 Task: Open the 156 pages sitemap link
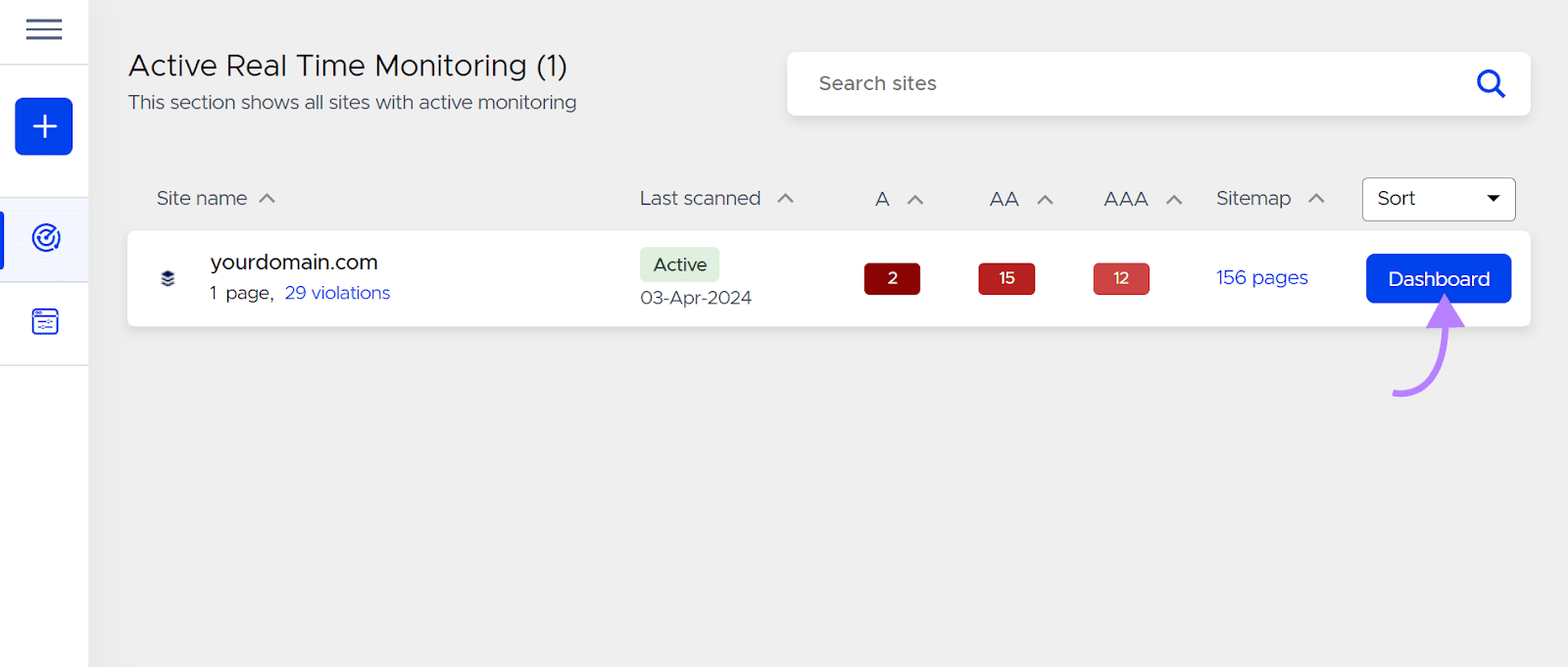(x=1262, y=277)
